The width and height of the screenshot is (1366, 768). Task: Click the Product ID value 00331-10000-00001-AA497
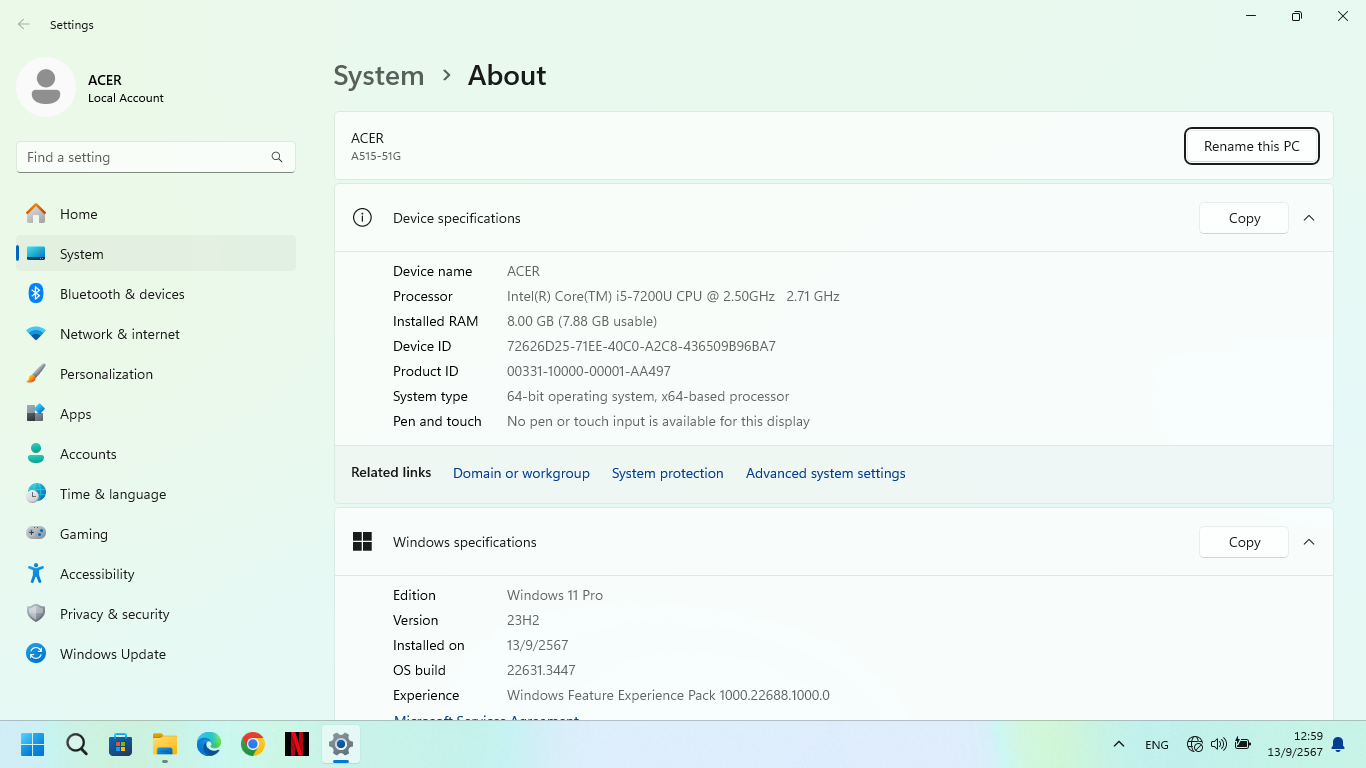click(x=589, y=371)
